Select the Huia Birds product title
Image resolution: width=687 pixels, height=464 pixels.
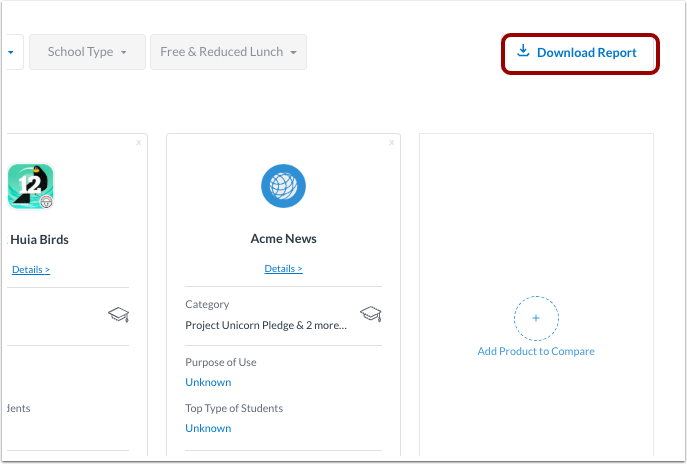39,240
